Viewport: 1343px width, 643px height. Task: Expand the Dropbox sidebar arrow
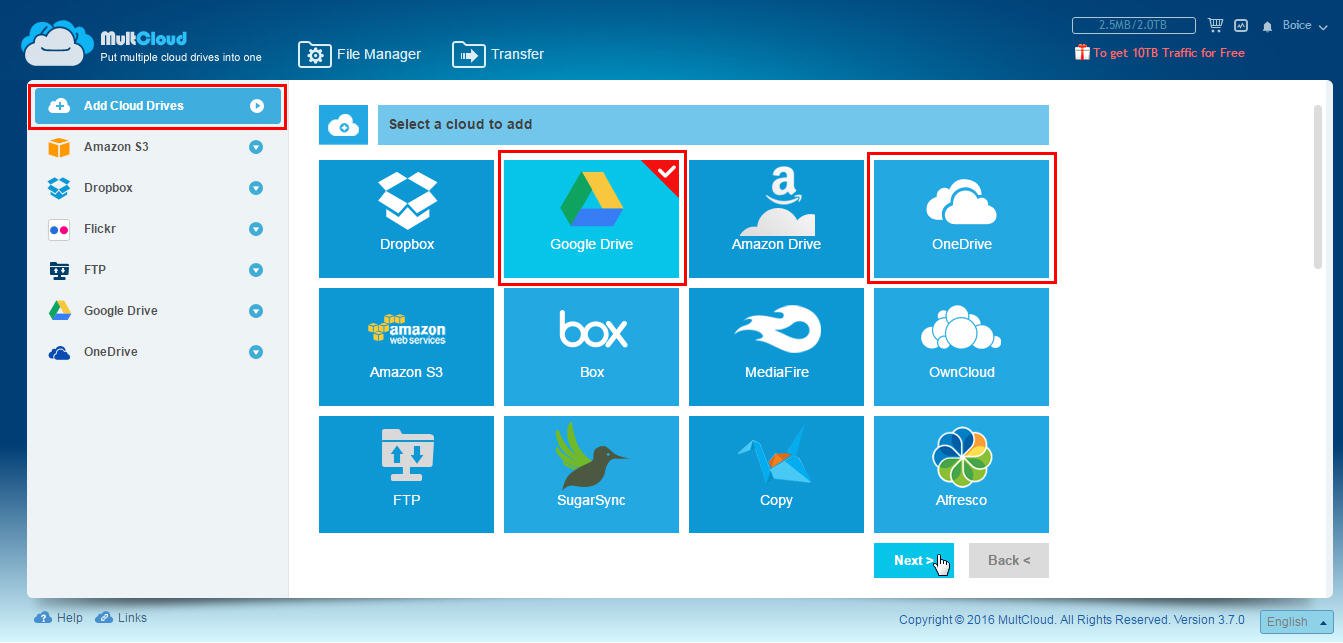pyautogui.click(x=256, y=188)
